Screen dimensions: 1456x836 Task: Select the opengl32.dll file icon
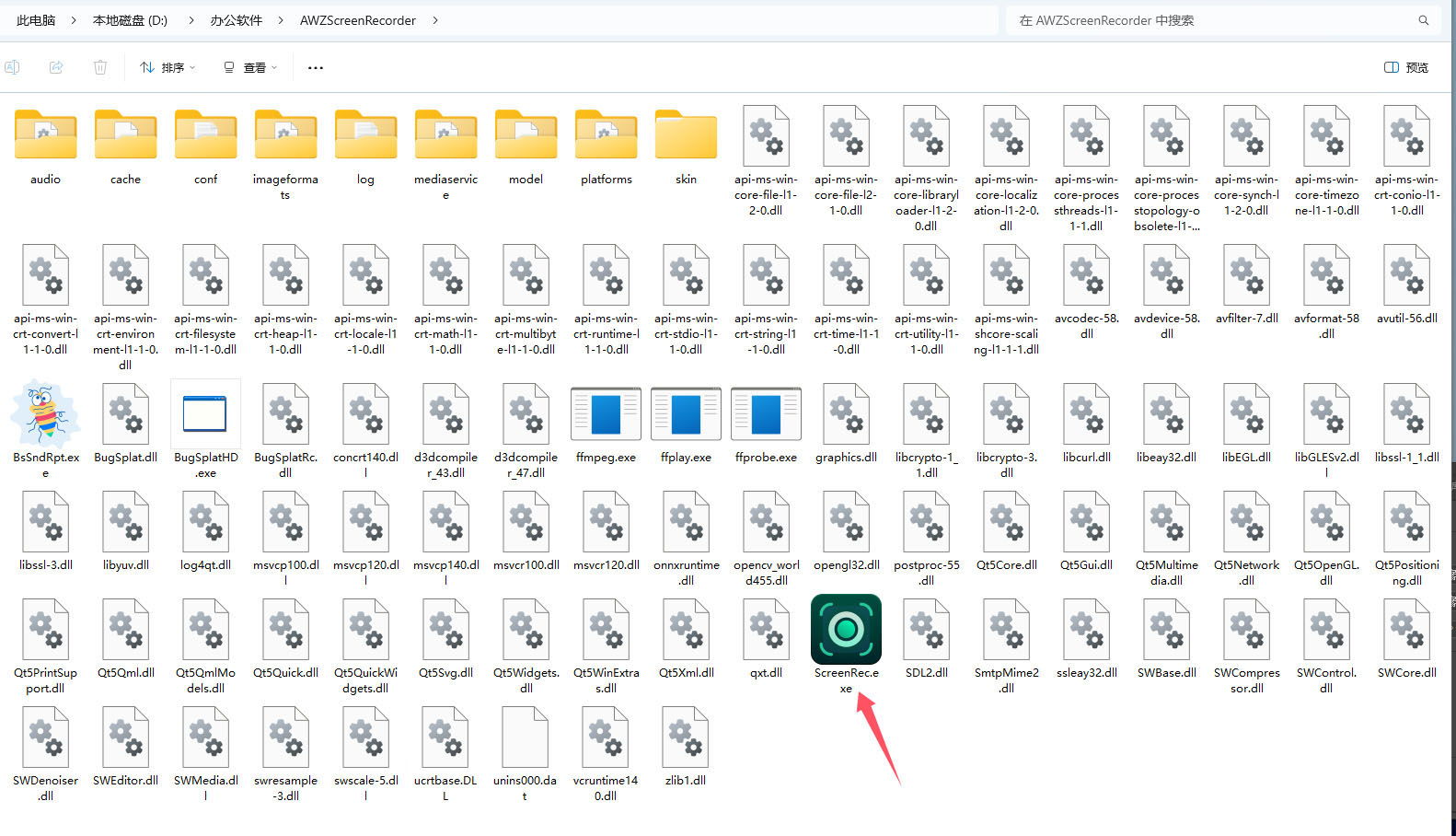click(x=846, y=521)
